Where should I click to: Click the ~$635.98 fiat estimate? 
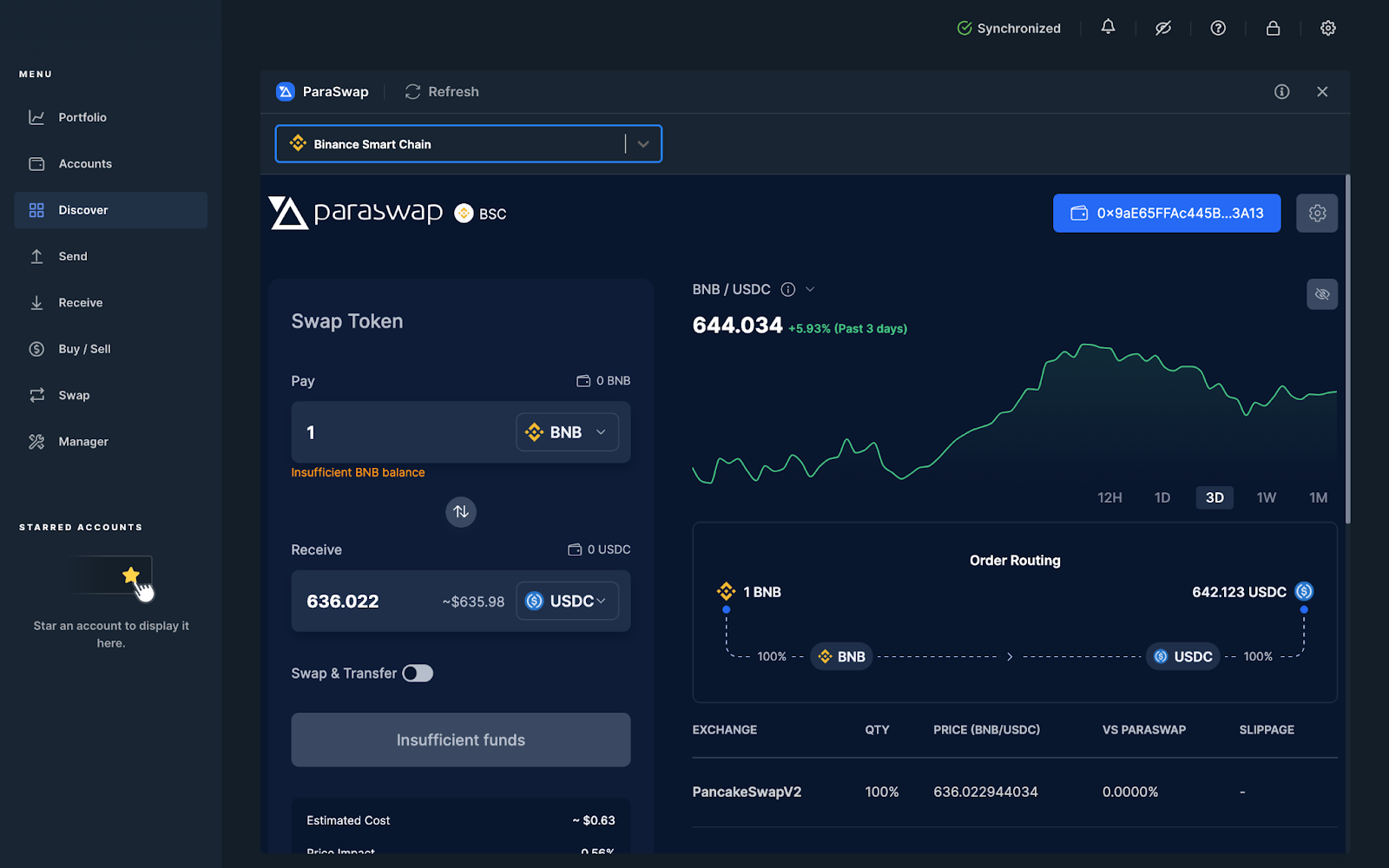(473, 602)
